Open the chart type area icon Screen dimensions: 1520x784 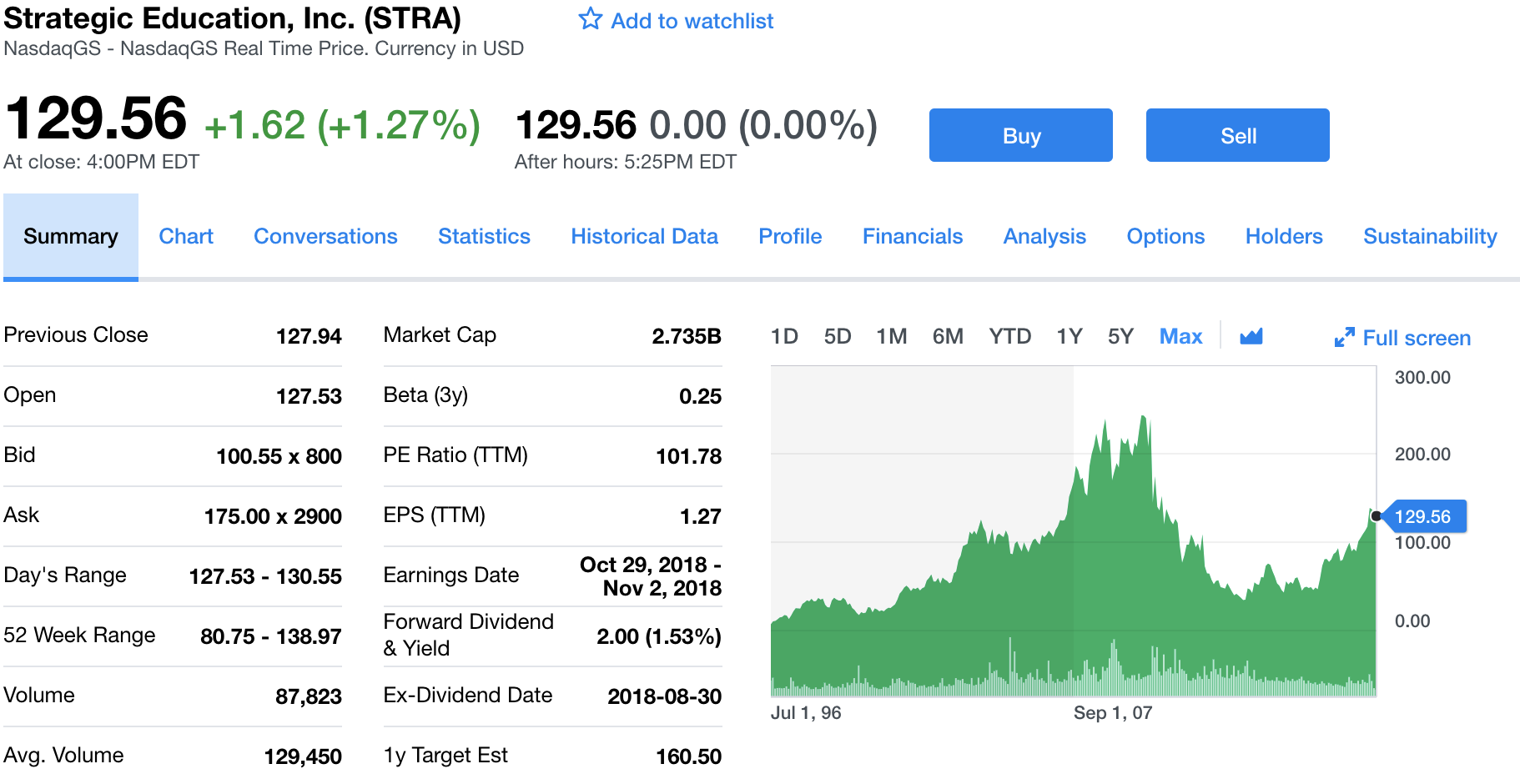click(x=1251, y=336)
